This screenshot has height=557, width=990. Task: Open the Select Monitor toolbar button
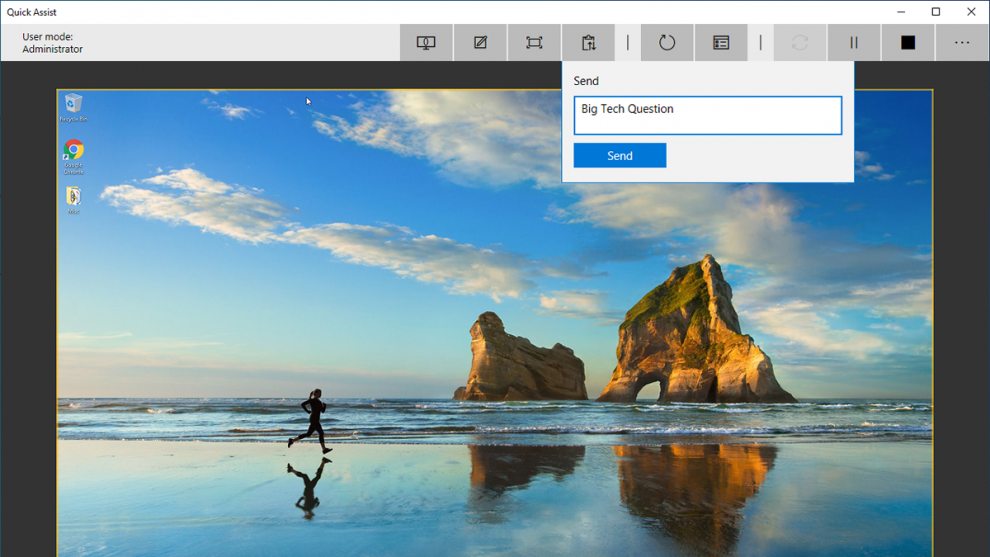[x=426, y=42]
